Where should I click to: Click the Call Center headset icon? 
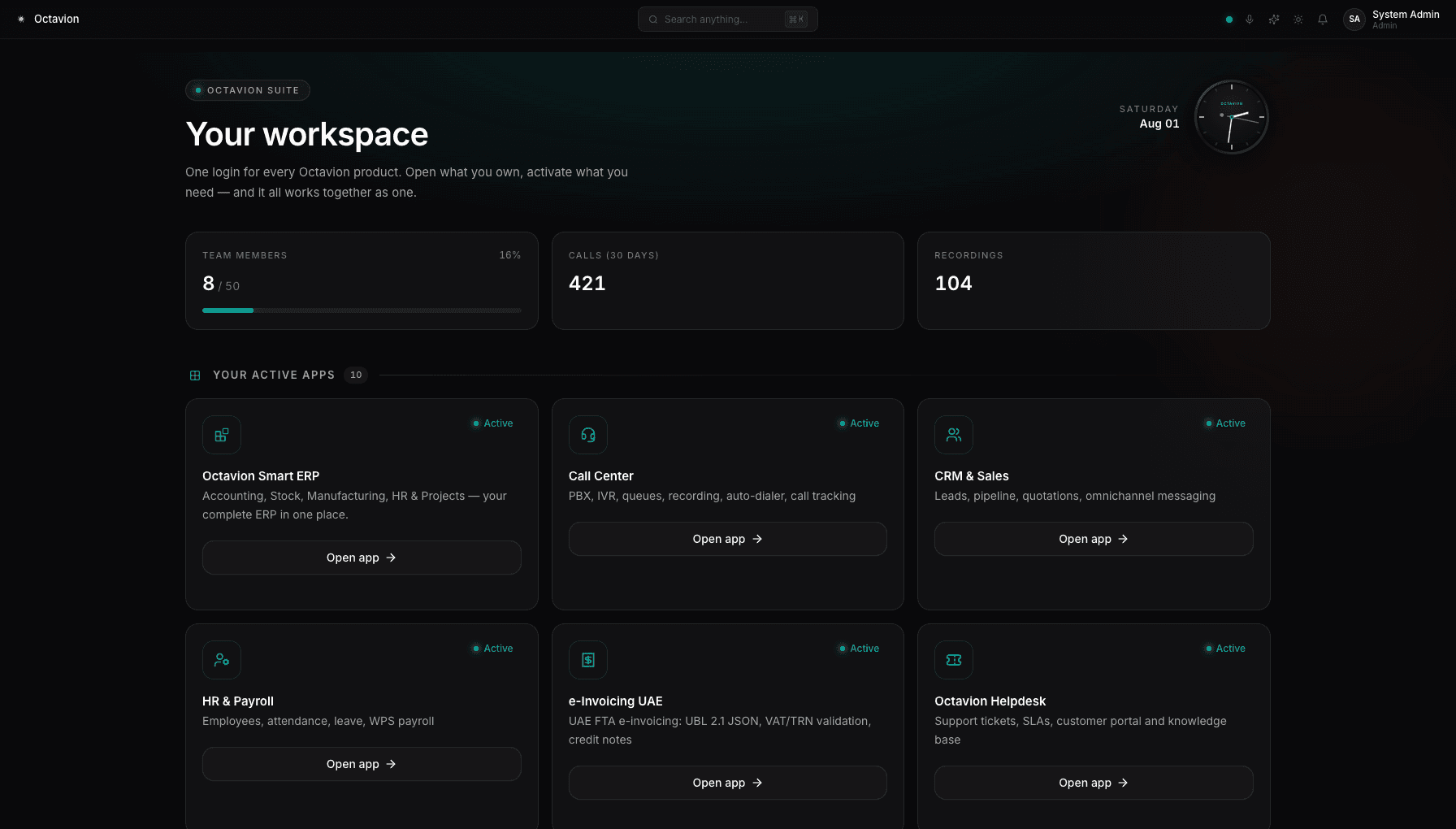588,435
